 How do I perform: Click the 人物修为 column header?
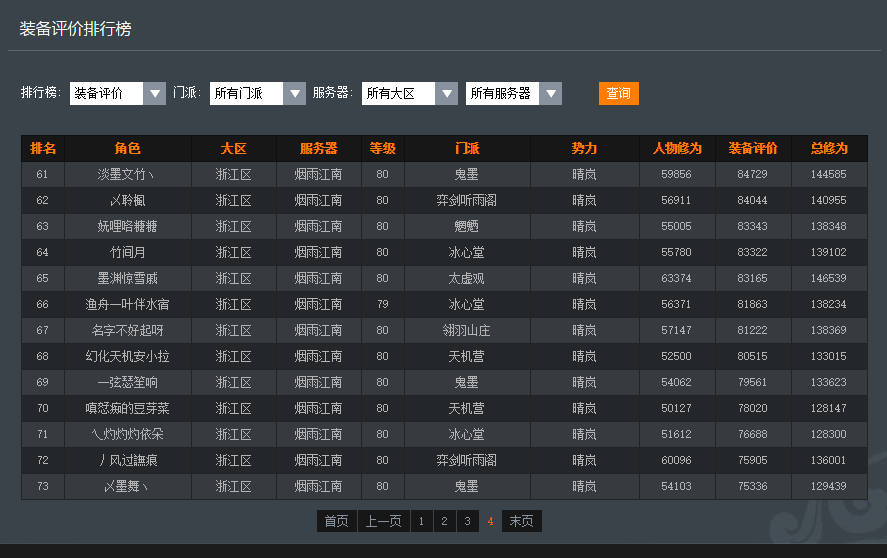676,148
